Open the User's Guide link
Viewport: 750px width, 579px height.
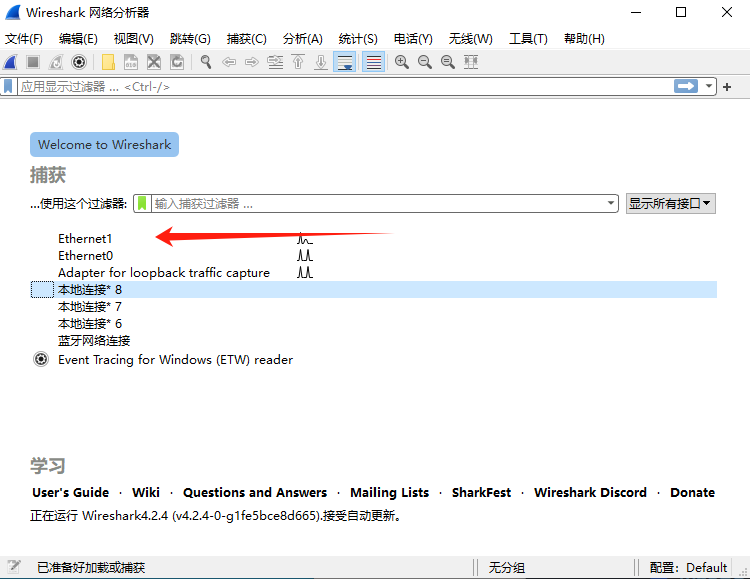70,492
